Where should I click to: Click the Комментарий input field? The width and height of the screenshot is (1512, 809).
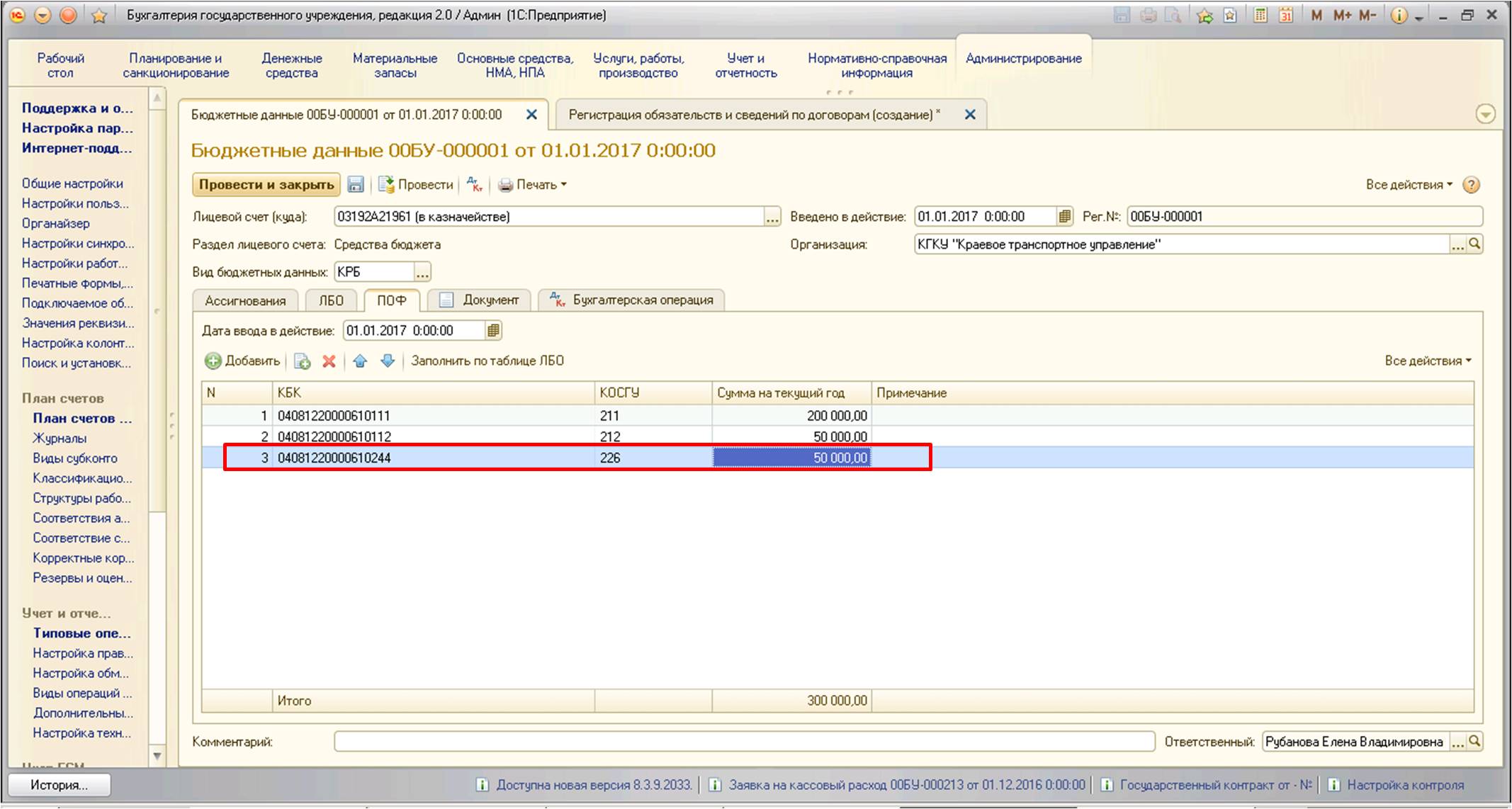pyautogui.click(x=744, y=742)
